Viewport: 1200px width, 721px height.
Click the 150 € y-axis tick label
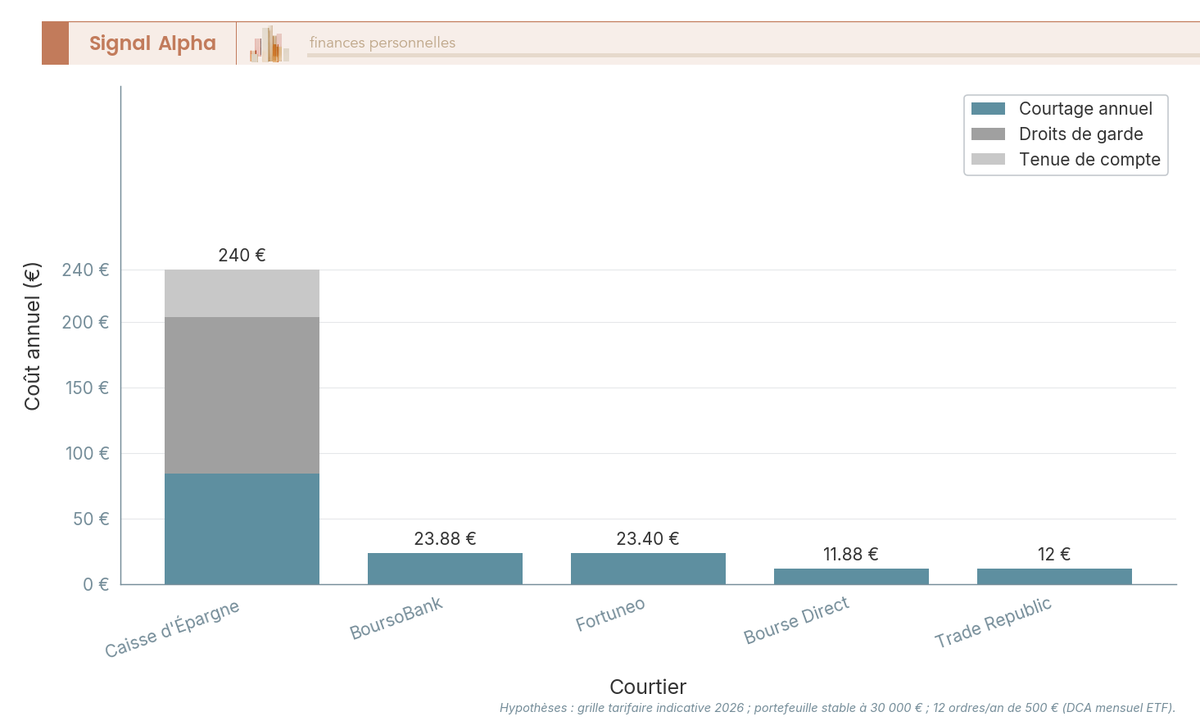coord(85,388)
